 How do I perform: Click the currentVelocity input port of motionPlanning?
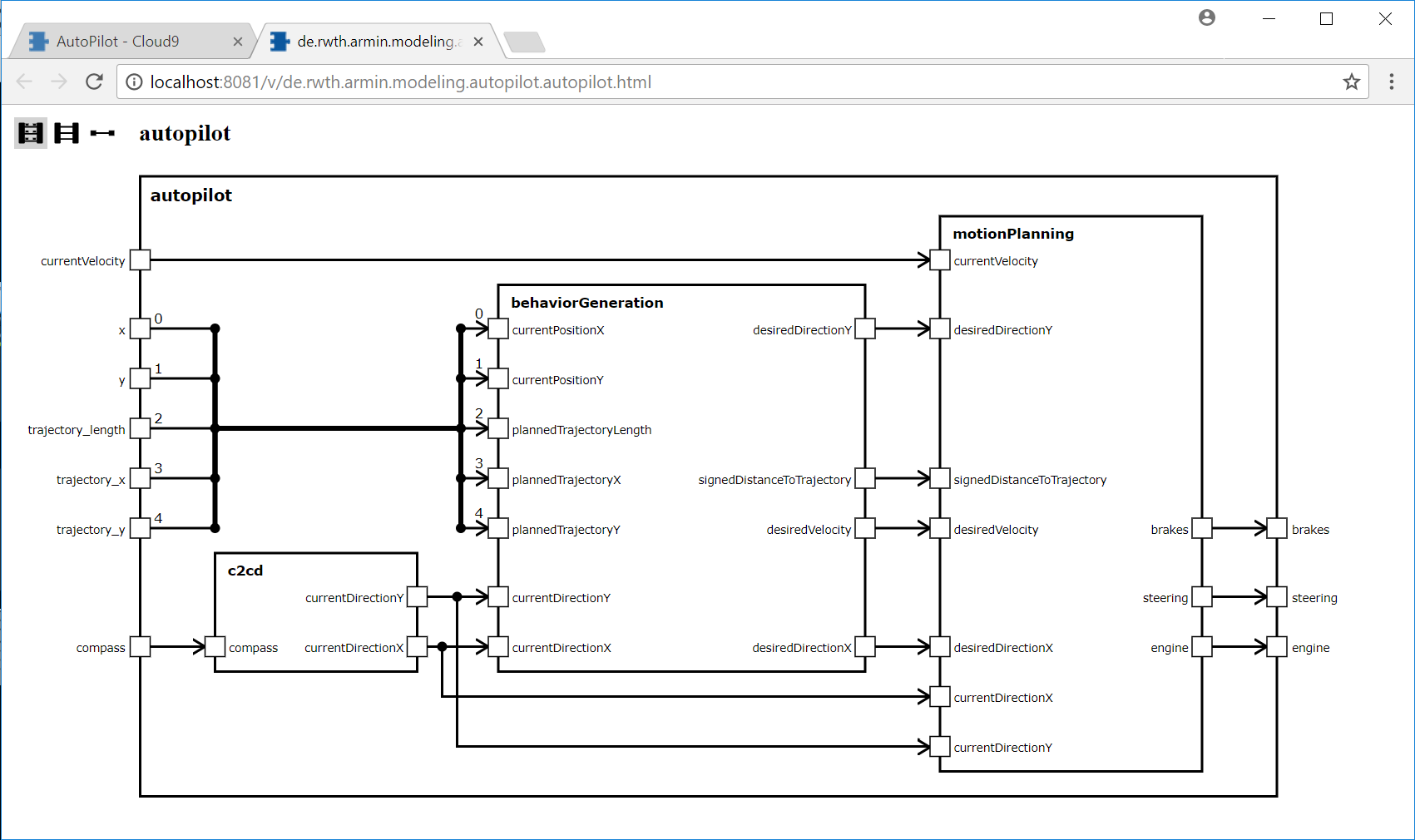click(x=939, y=260)
